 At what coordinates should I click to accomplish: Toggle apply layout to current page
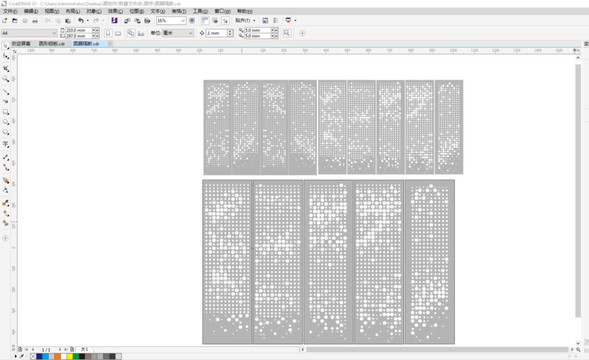141,33
